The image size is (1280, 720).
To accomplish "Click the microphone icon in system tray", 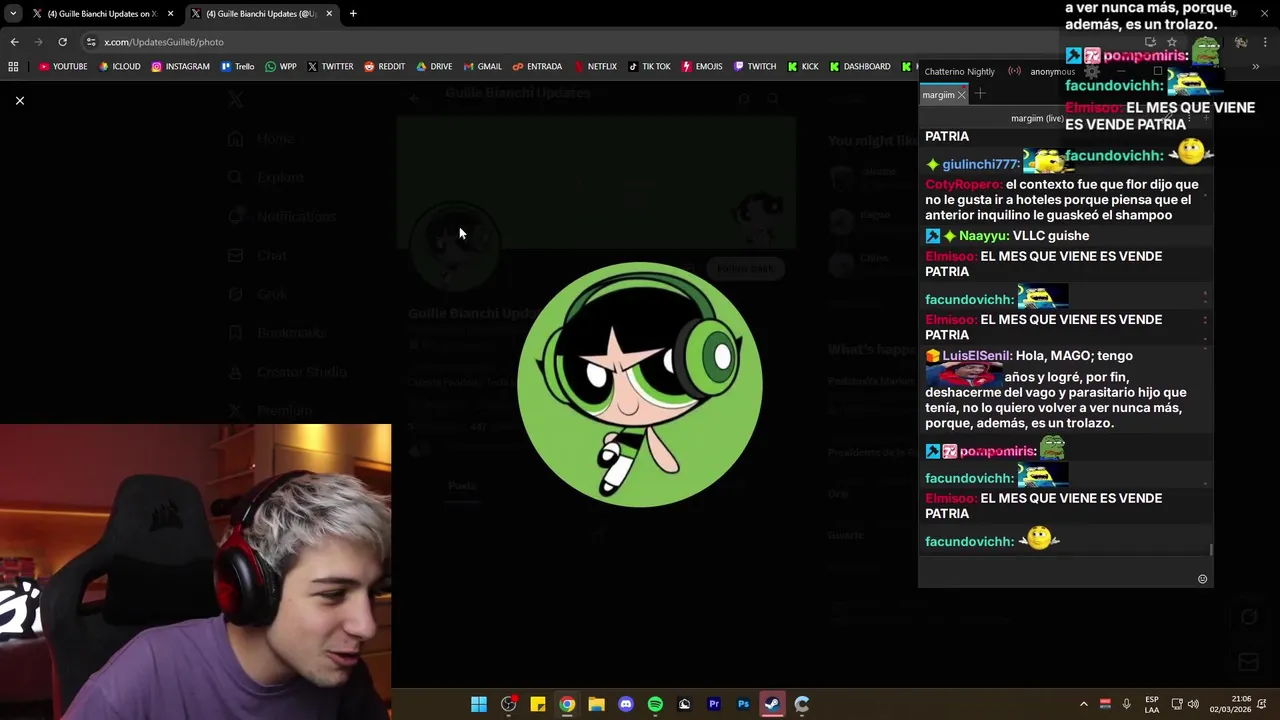I will click(1127, 704).
